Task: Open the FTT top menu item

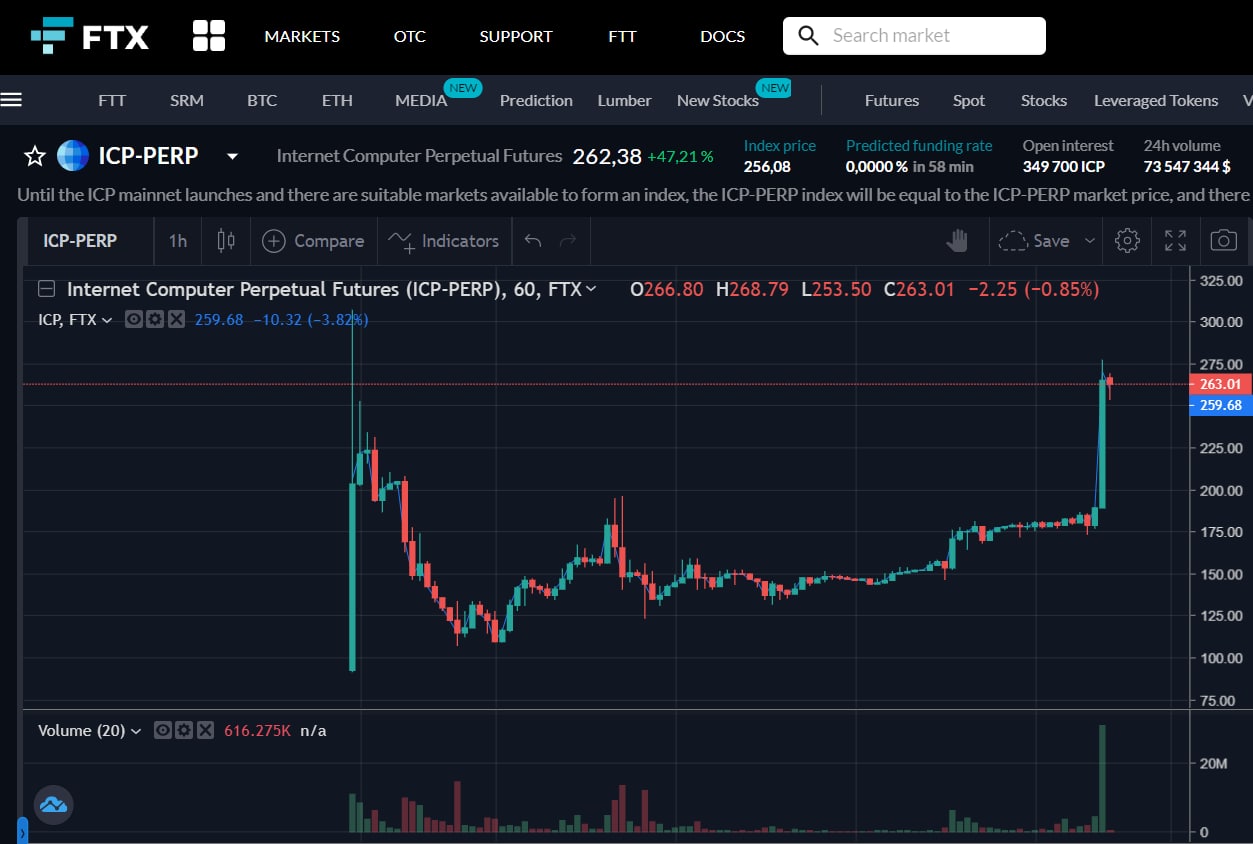Action: (622, 36)
